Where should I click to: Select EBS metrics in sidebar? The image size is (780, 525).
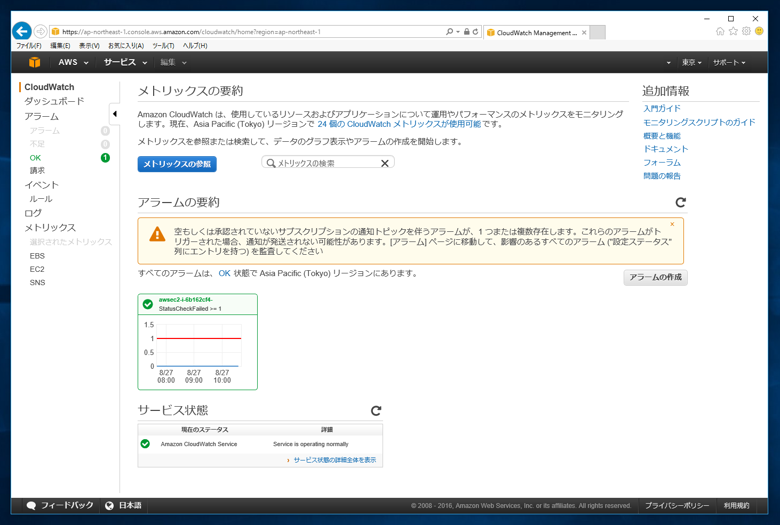coord(37,256)
